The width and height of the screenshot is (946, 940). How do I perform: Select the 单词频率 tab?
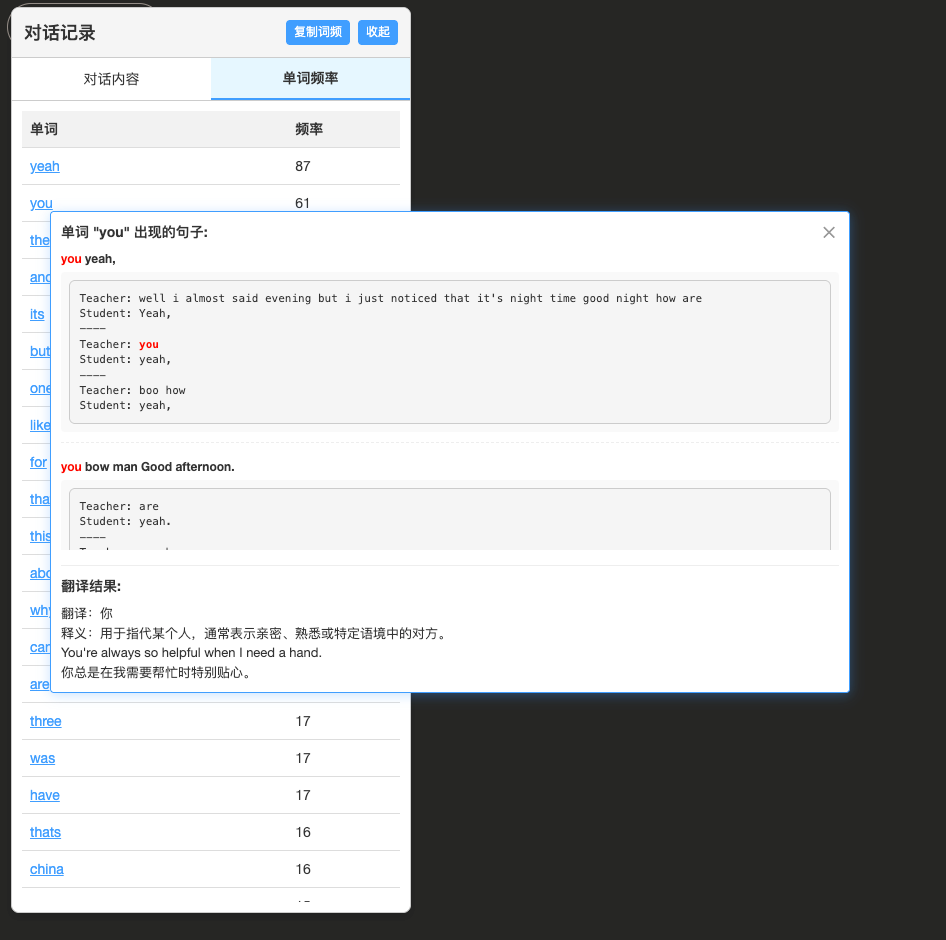[310, 78]
